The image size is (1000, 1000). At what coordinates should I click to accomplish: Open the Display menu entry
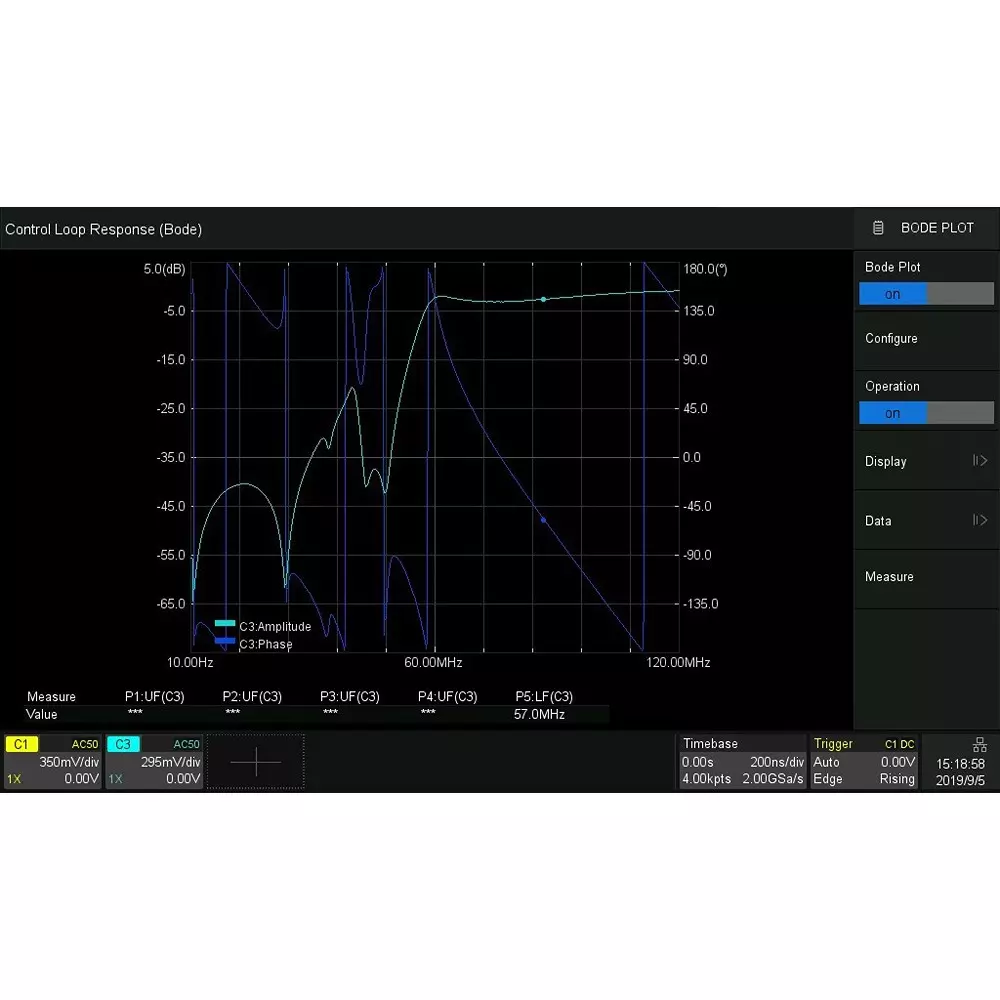pos(926,461)
